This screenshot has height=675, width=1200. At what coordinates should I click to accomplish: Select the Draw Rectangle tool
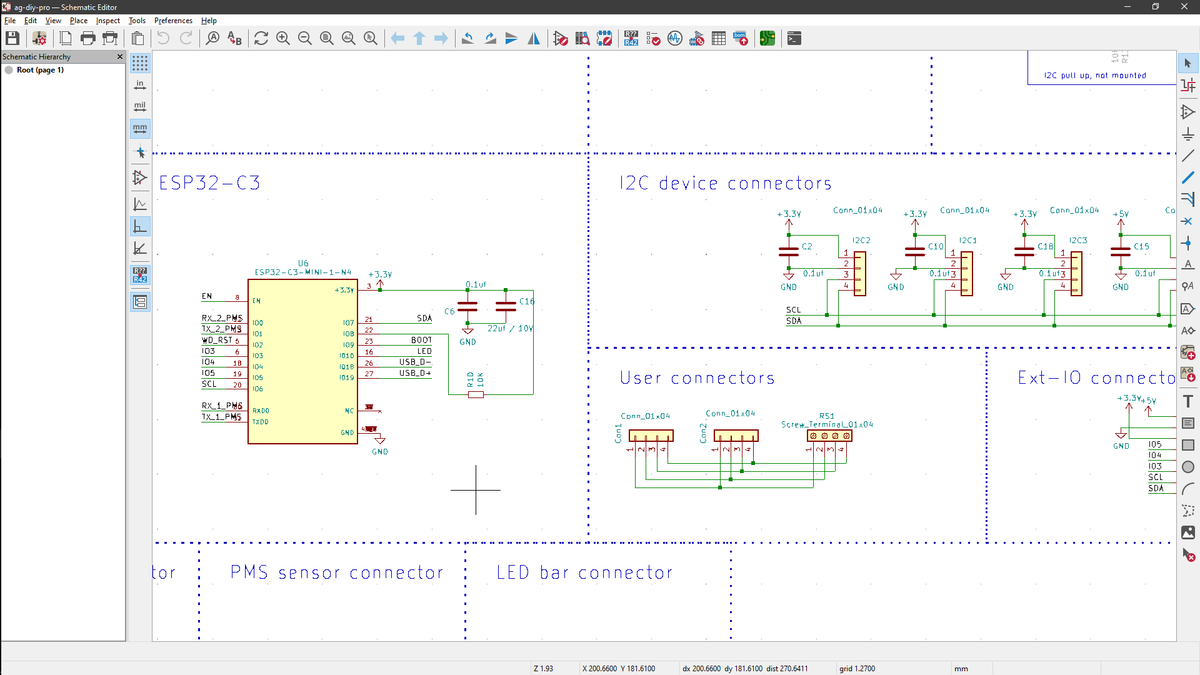1188,445
